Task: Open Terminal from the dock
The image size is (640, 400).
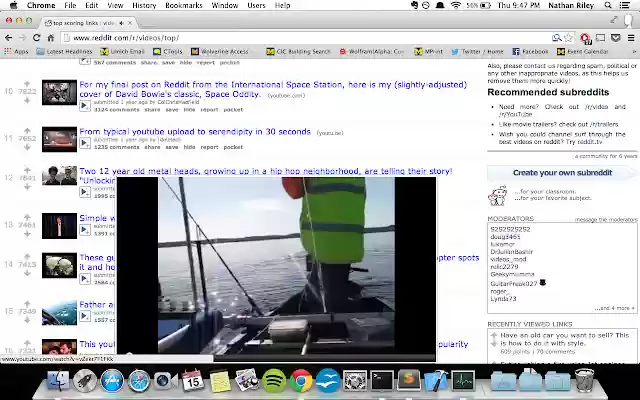Action: [x=382, y=381]
